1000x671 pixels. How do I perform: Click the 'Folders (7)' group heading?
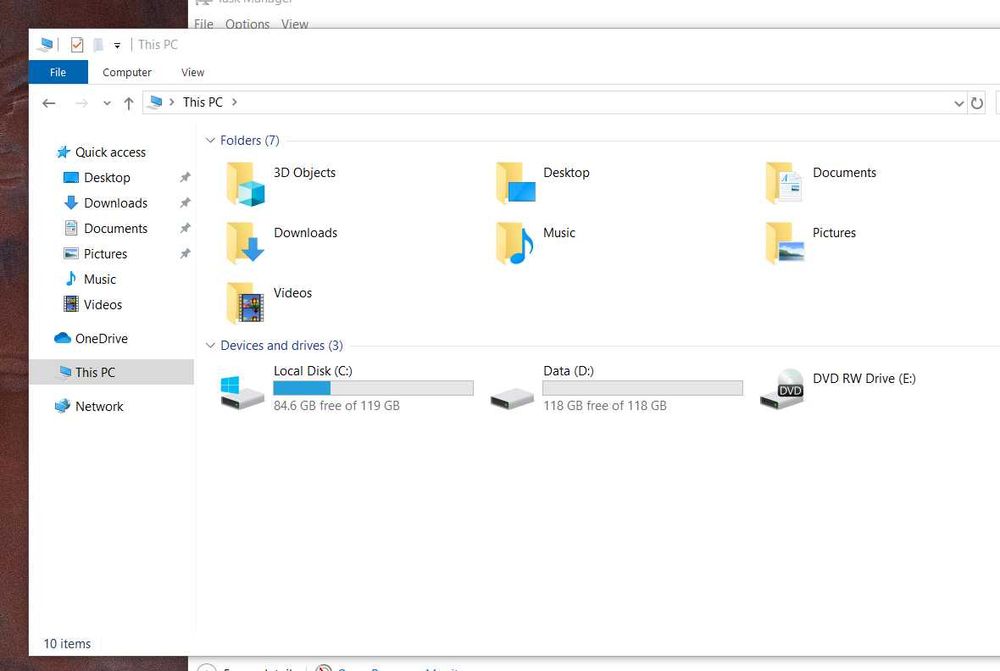click(x=250, y=140)
